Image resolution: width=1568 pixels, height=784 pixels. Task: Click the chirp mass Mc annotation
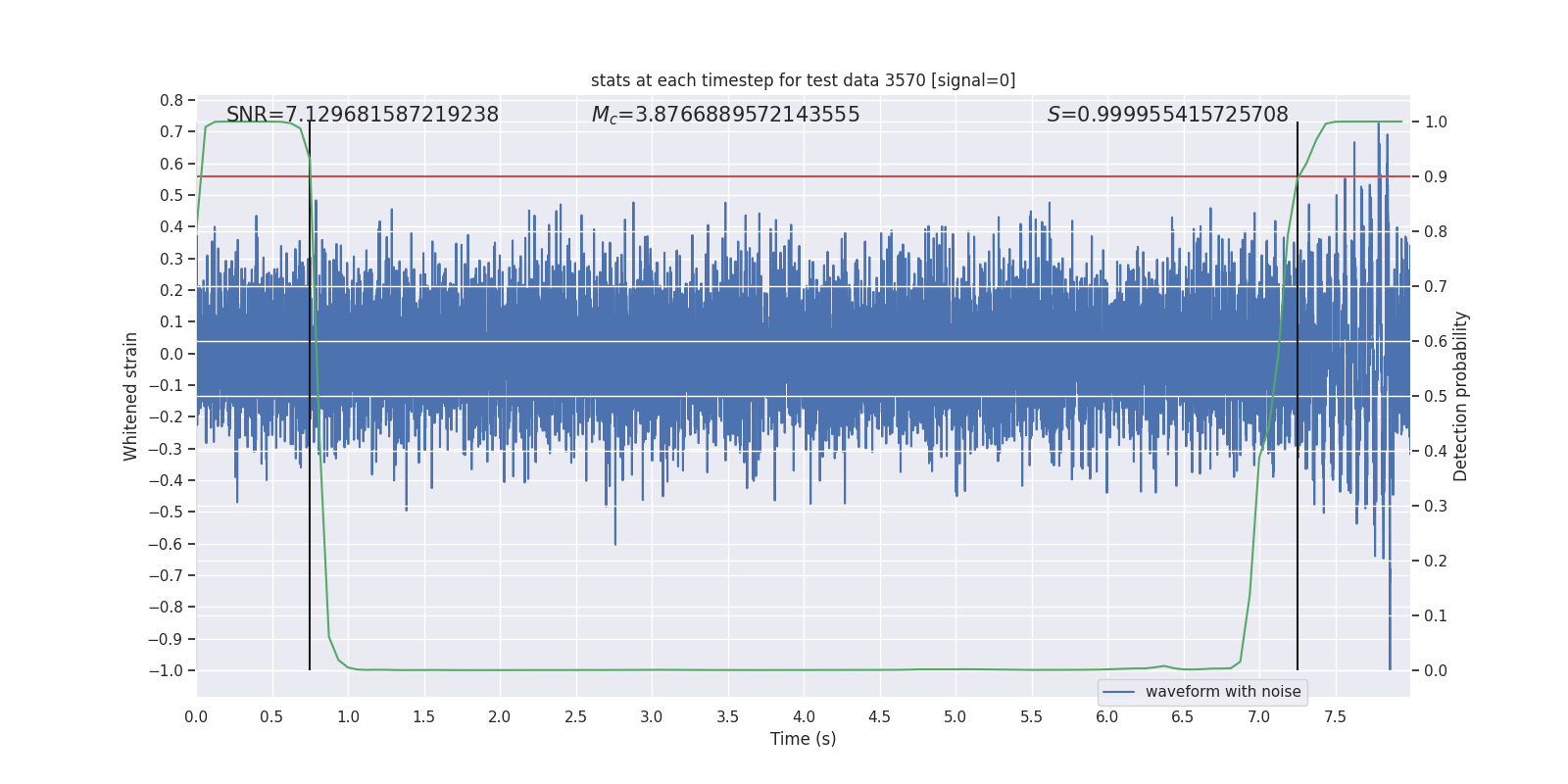pos(725,115)
